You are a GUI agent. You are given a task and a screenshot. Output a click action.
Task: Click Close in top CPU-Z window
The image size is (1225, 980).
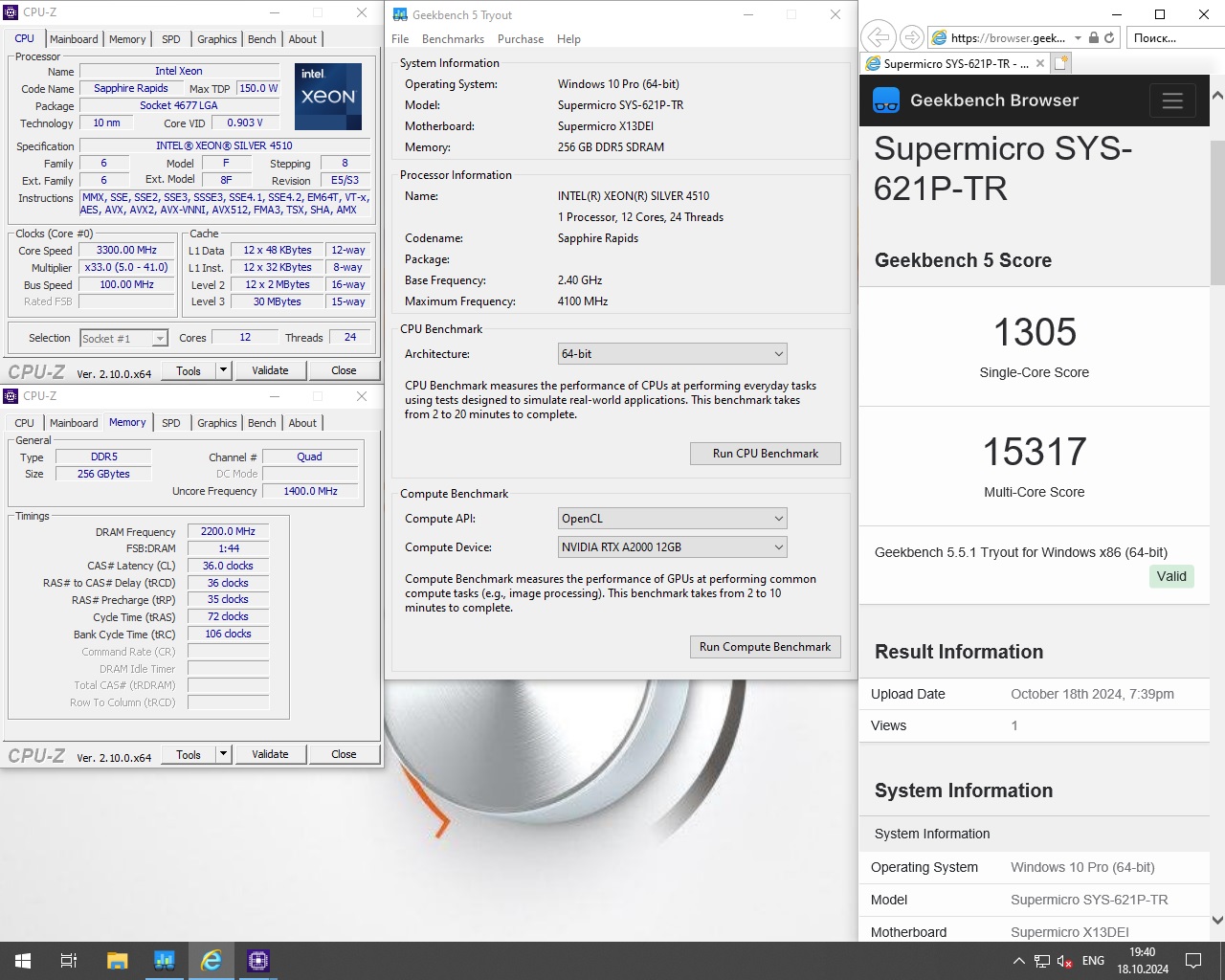(344, 370)
